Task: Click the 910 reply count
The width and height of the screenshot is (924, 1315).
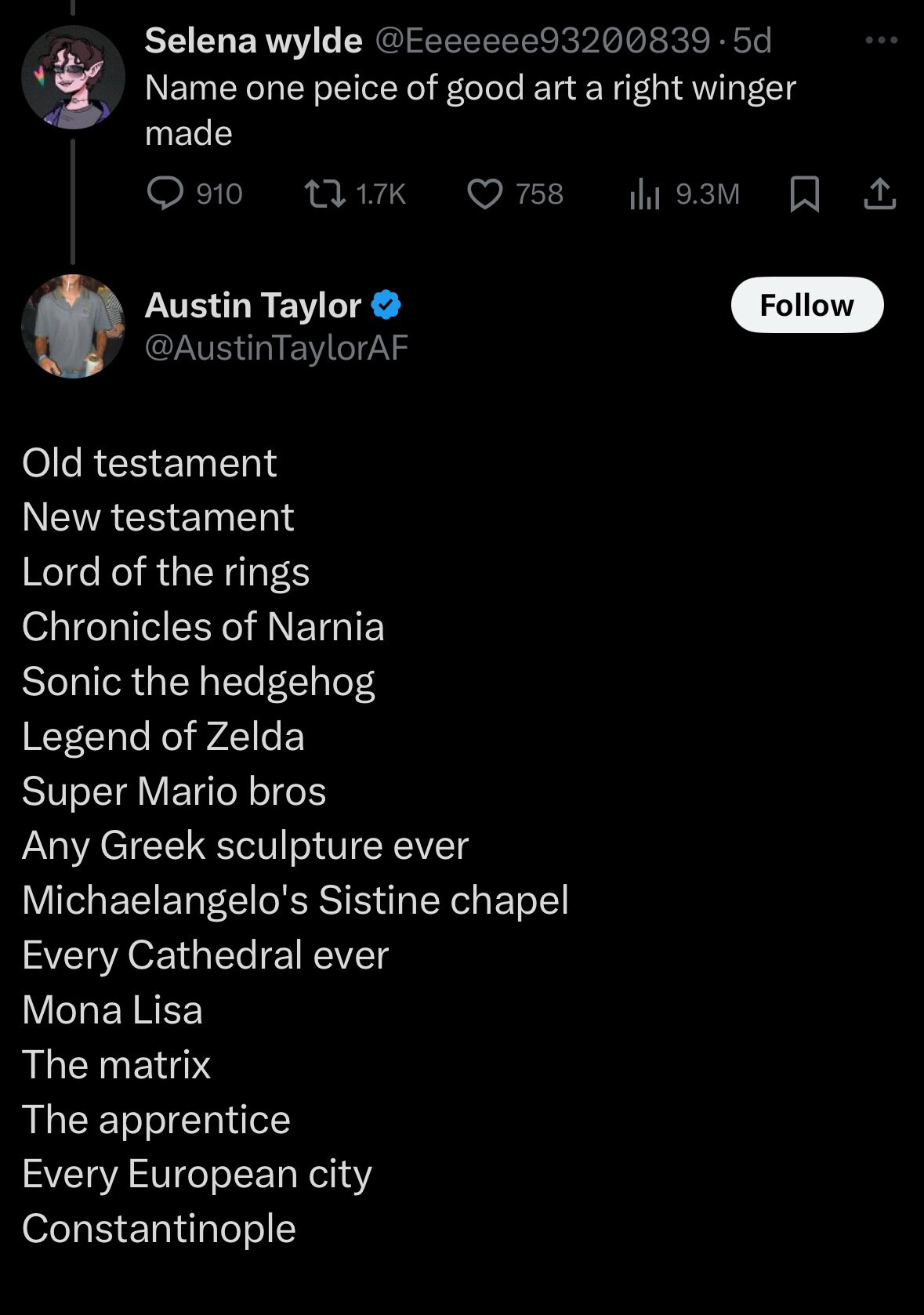Action: (219, 194)
